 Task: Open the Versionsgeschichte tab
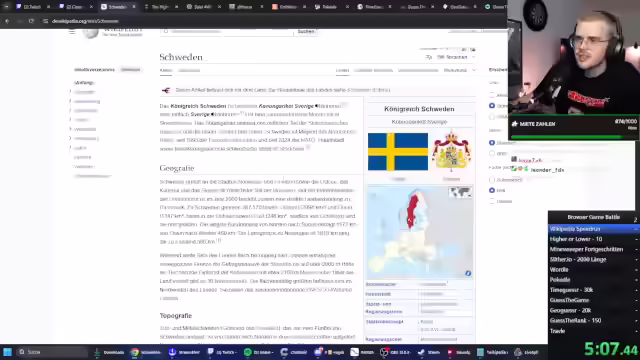pos(418,70)
